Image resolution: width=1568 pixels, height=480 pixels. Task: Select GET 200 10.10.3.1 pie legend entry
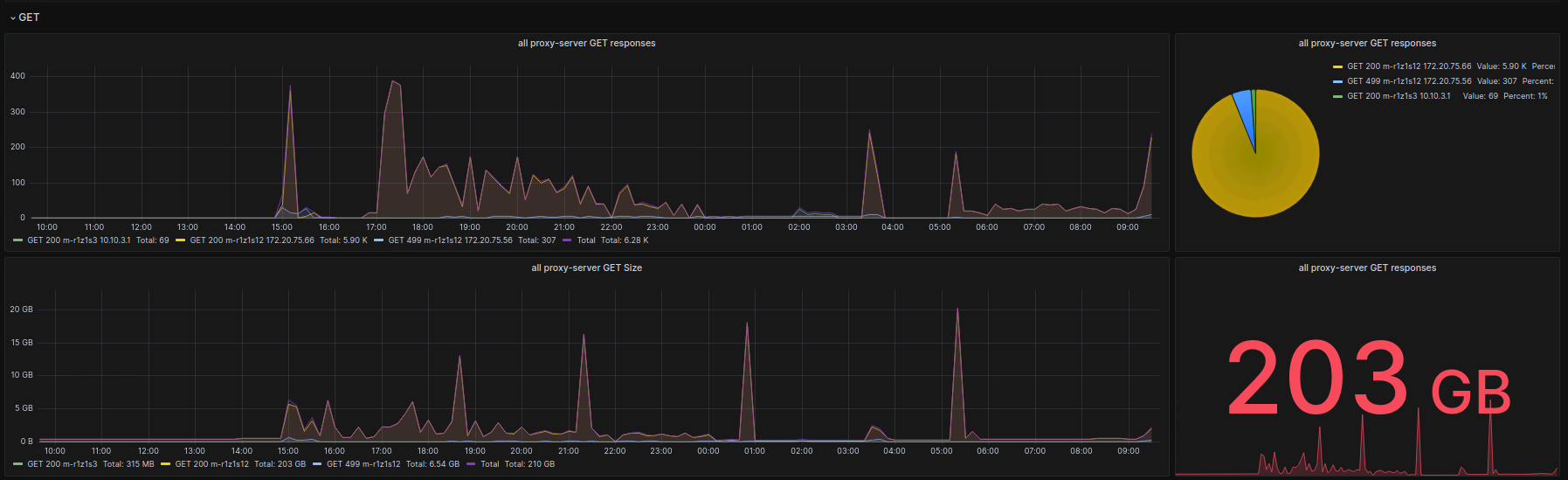1398,96
